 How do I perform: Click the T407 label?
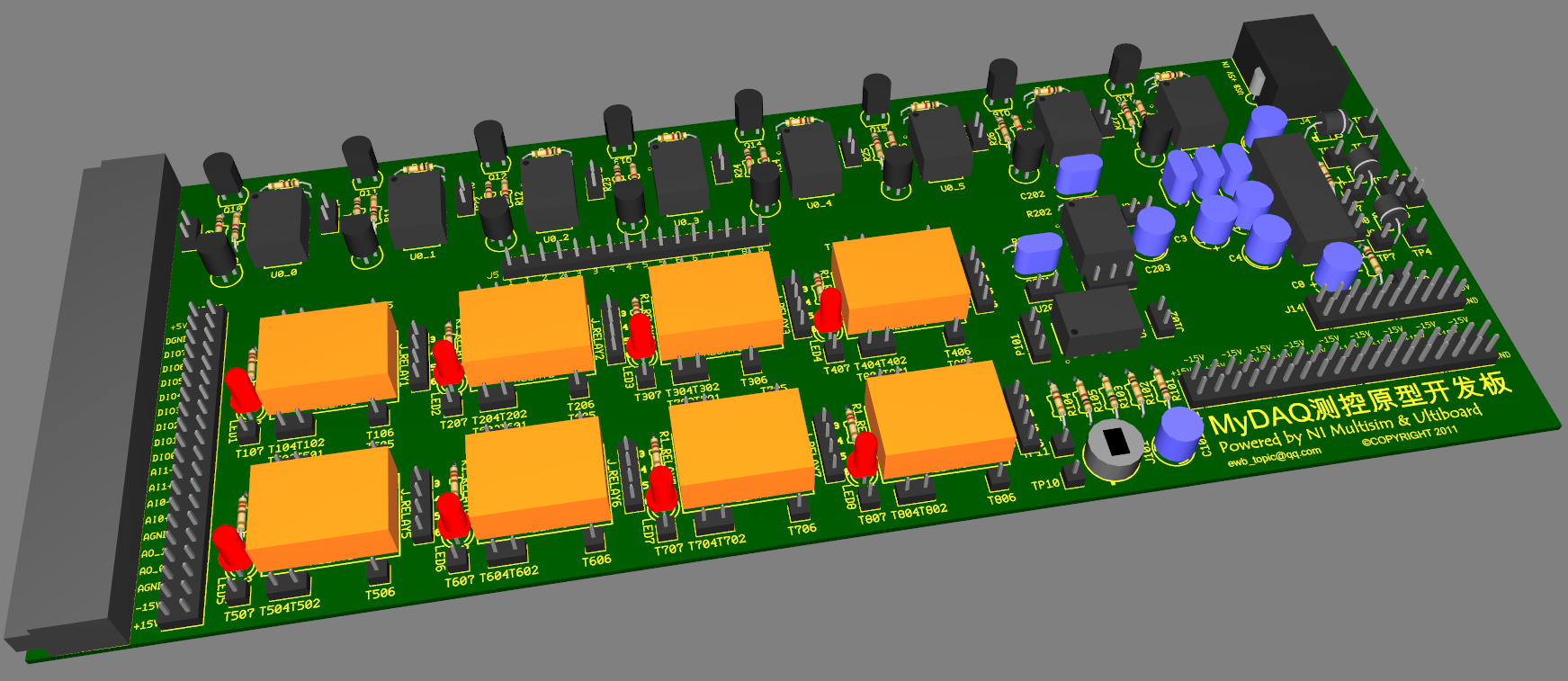click(x=837, y=369)
